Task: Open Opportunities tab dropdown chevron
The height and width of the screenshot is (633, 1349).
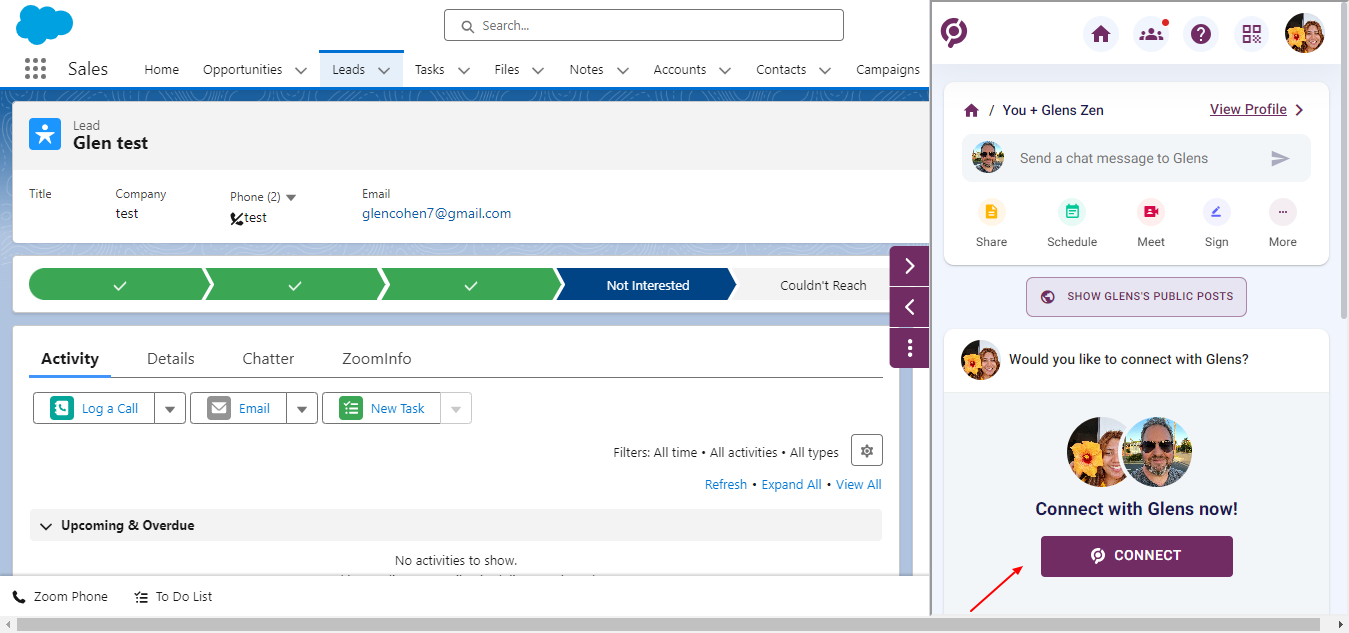Action: point(301,70)
